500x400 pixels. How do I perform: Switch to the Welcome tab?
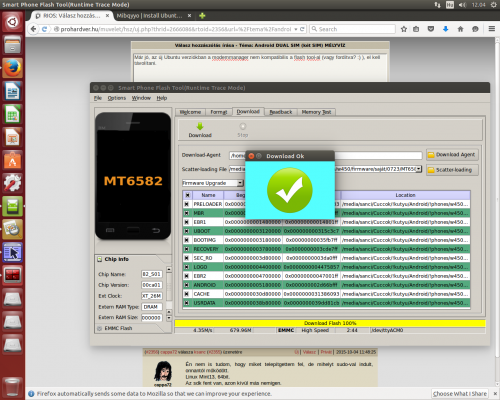click(190, 112)
